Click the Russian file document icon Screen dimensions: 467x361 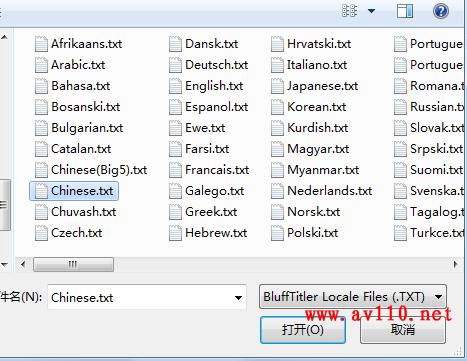point(400,107)
